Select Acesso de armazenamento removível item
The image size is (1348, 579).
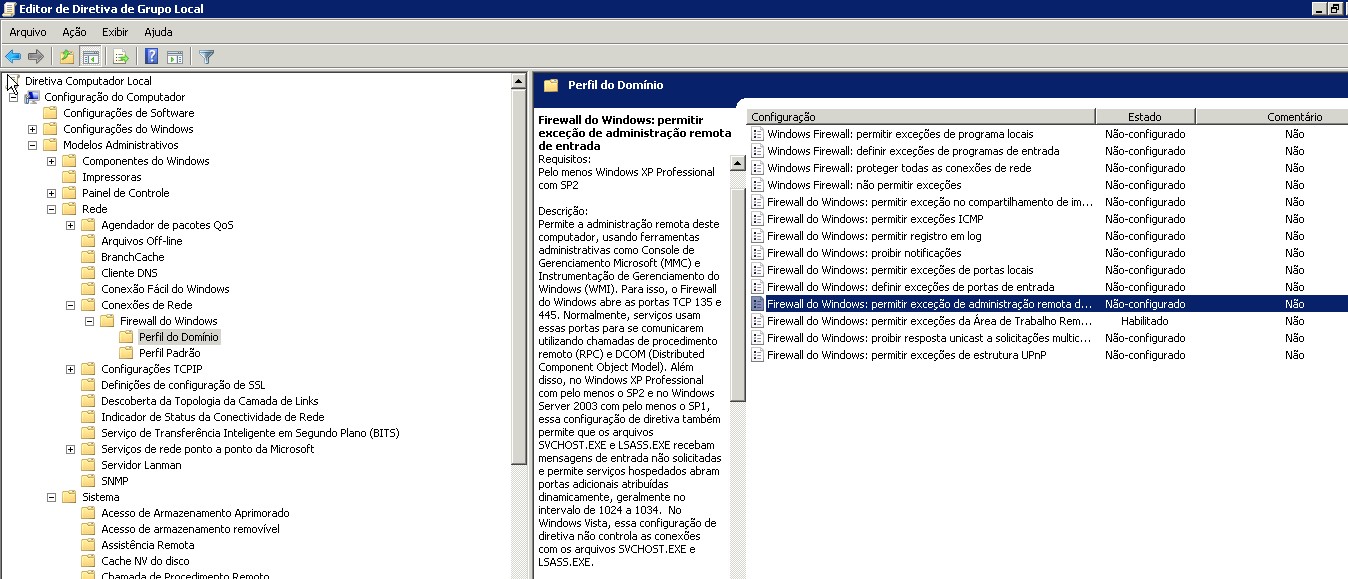(x=190, y=529)
